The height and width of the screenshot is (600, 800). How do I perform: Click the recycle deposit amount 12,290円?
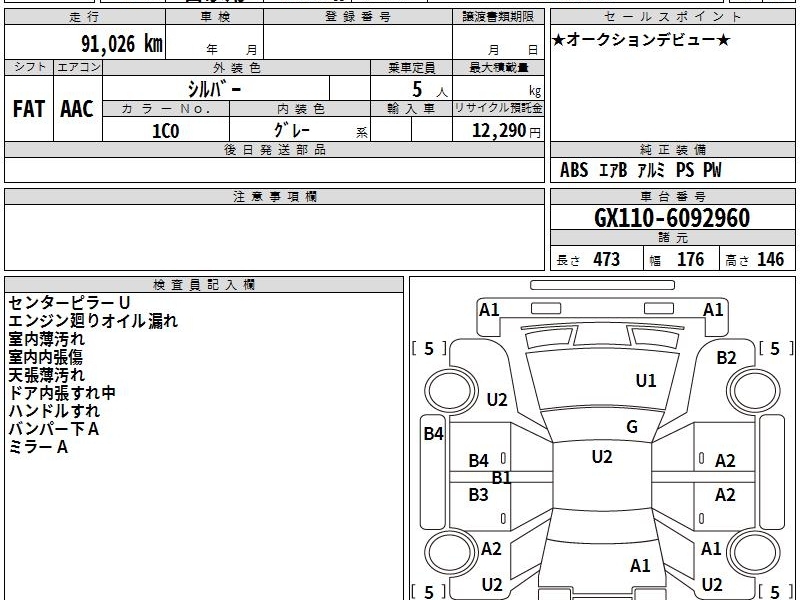click(506, 131)
